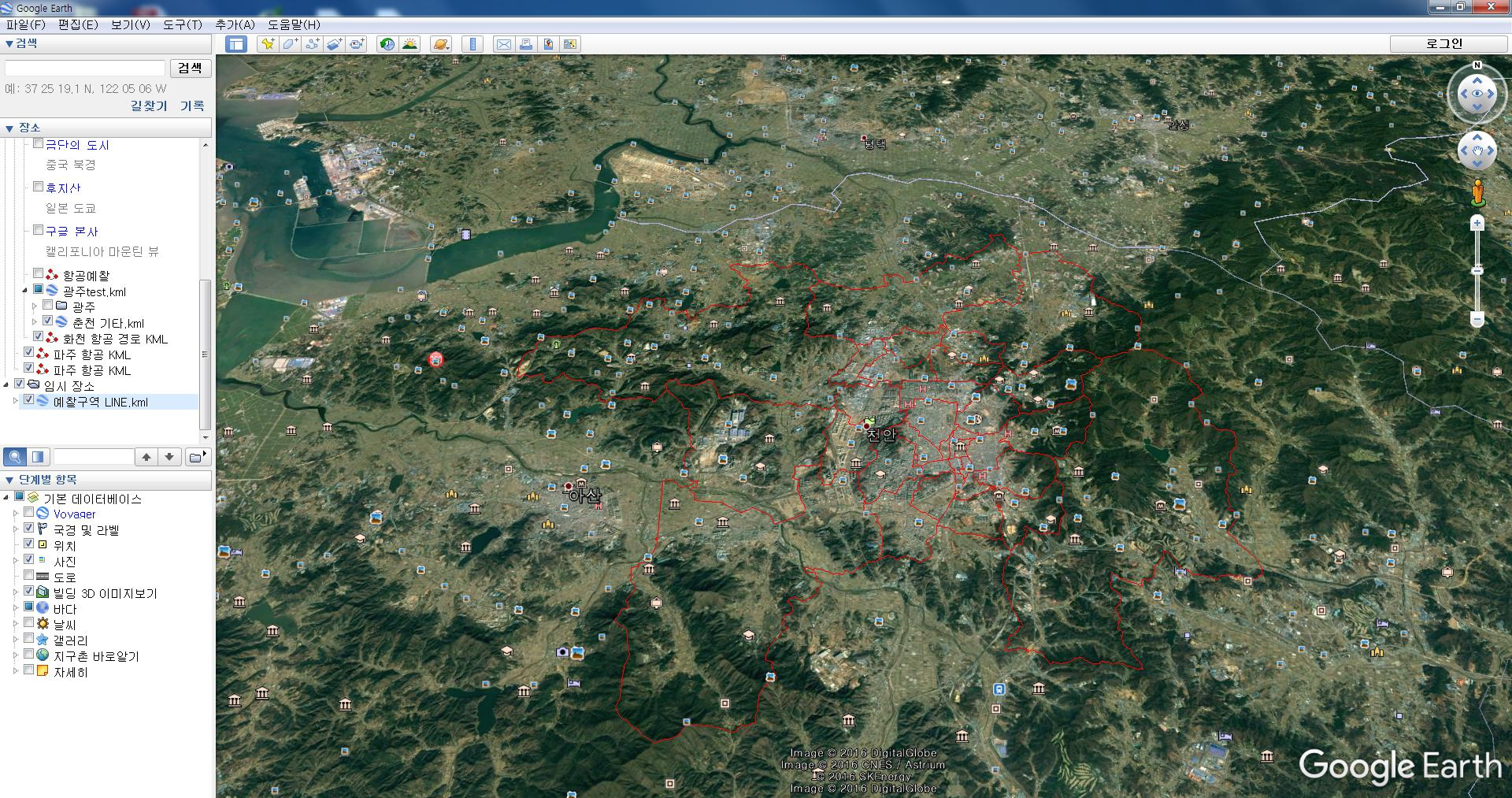Collapse the 단계별 항목 layers panel

[9, 480]
